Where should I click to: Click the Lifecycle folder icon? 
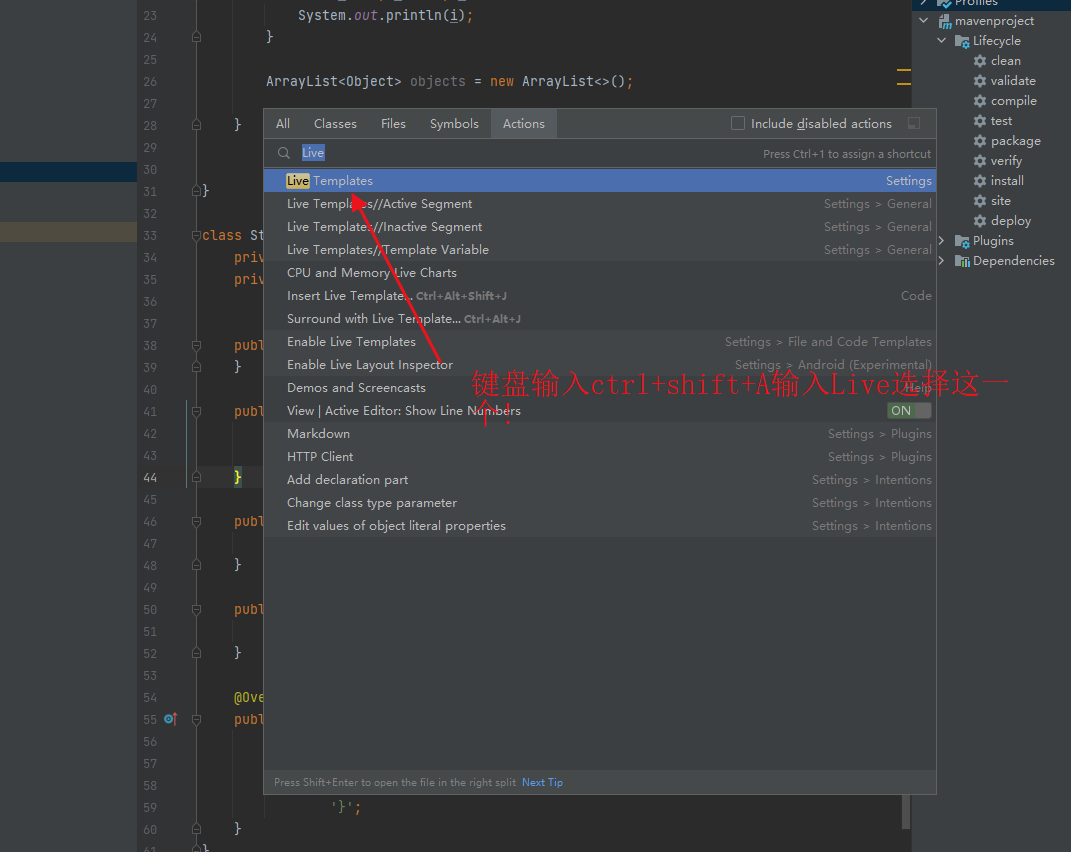click(962, 42)
